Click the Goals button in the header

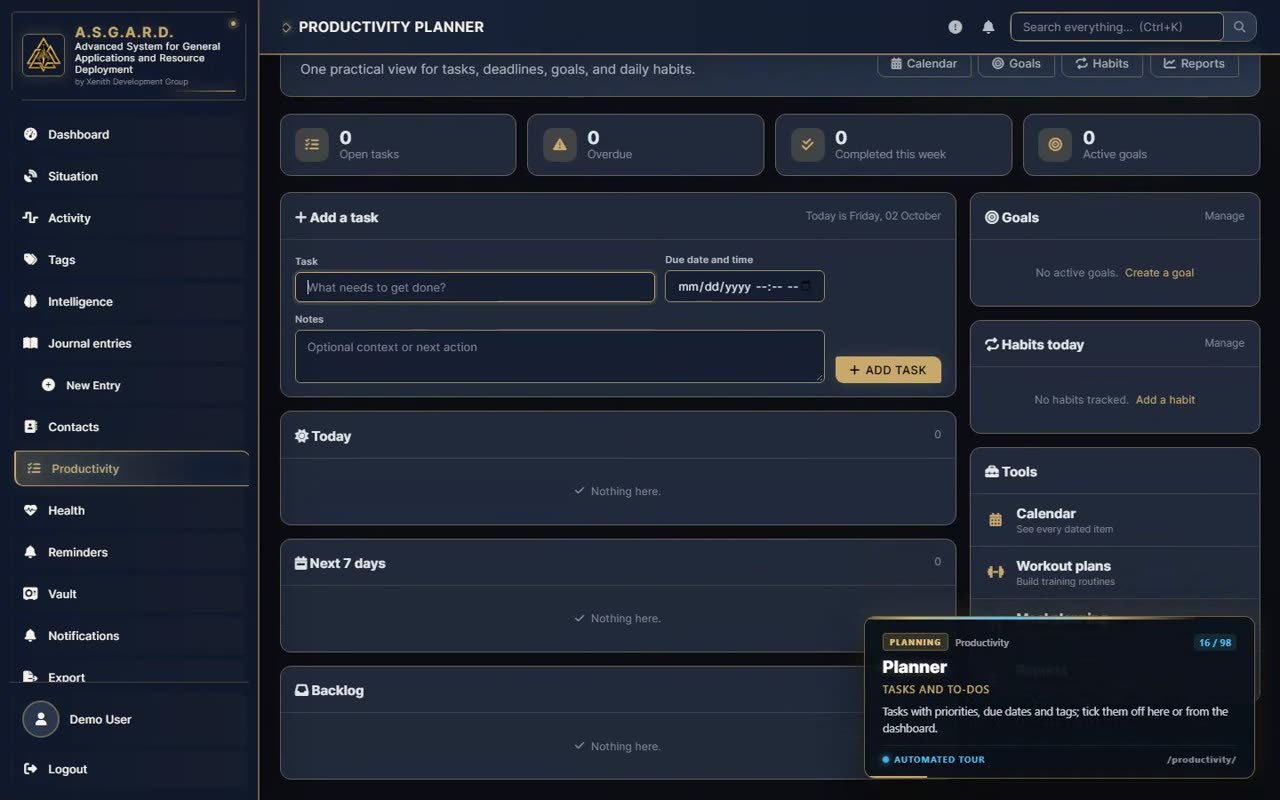tap(1016, 63)
